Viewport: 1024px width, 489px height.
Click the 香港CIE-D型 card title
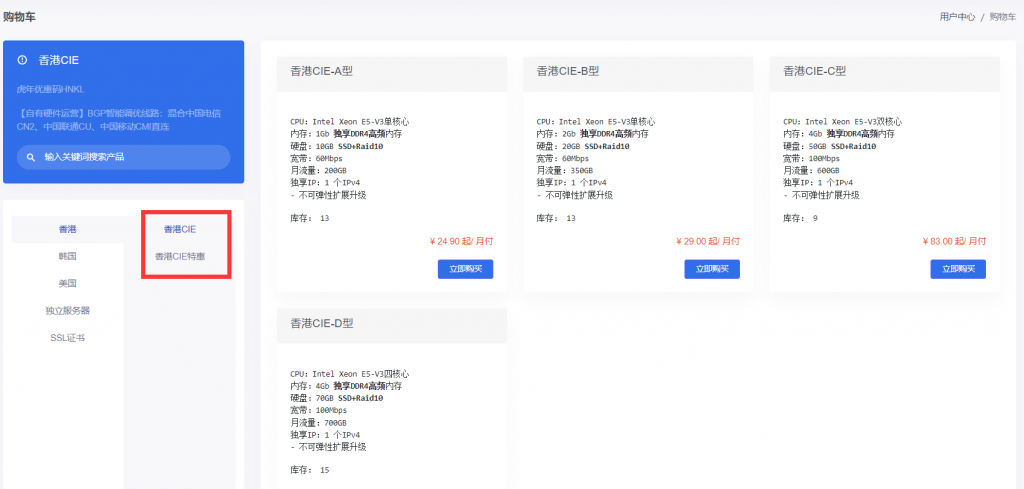pos(321,323)
